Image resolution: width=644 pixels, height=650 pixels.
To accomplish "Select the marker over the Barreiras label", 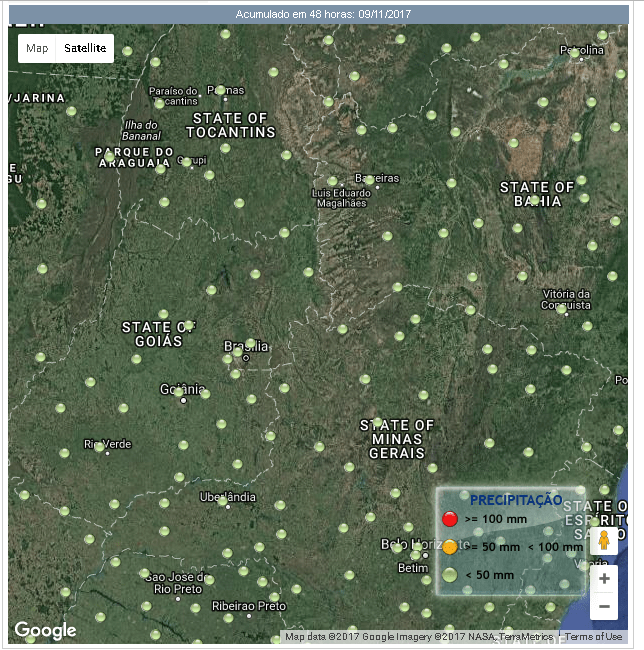I will tap(368, 180).
